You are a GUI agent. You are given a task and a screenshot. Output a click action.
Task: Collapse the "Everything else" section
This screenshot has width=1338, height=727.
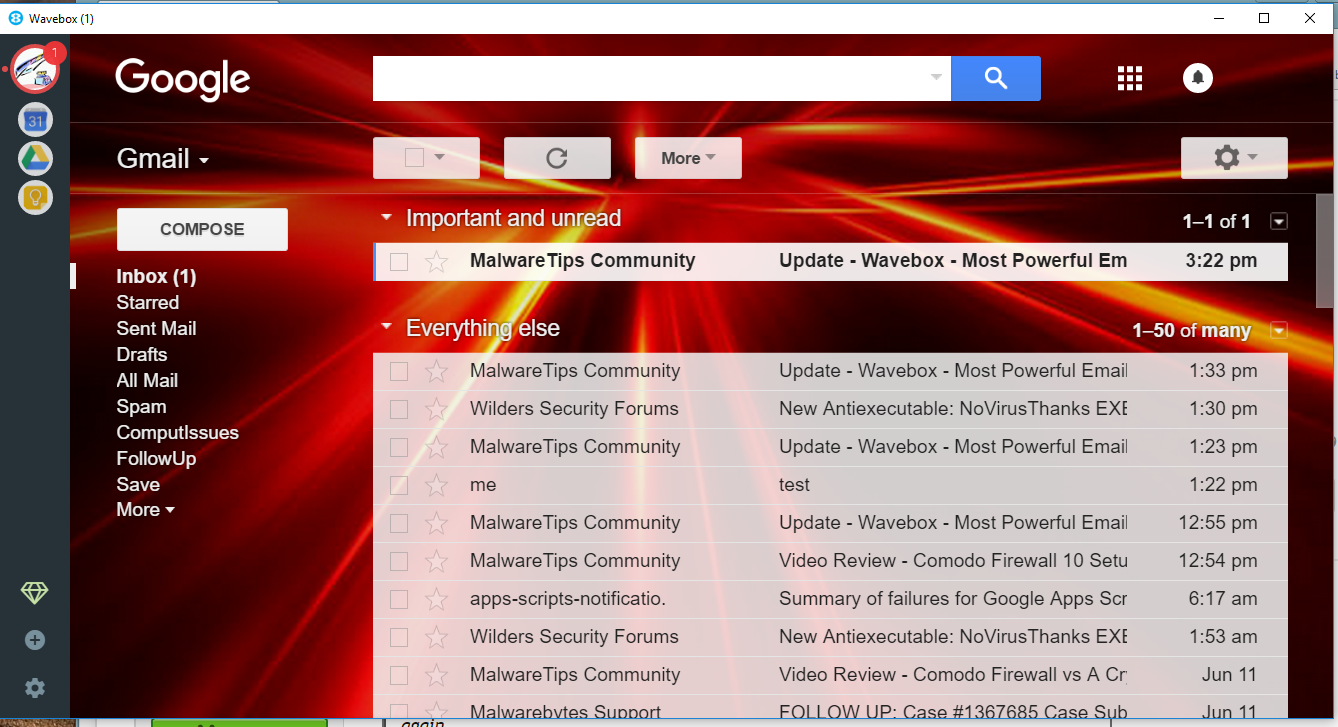click(x=386, y=328)
